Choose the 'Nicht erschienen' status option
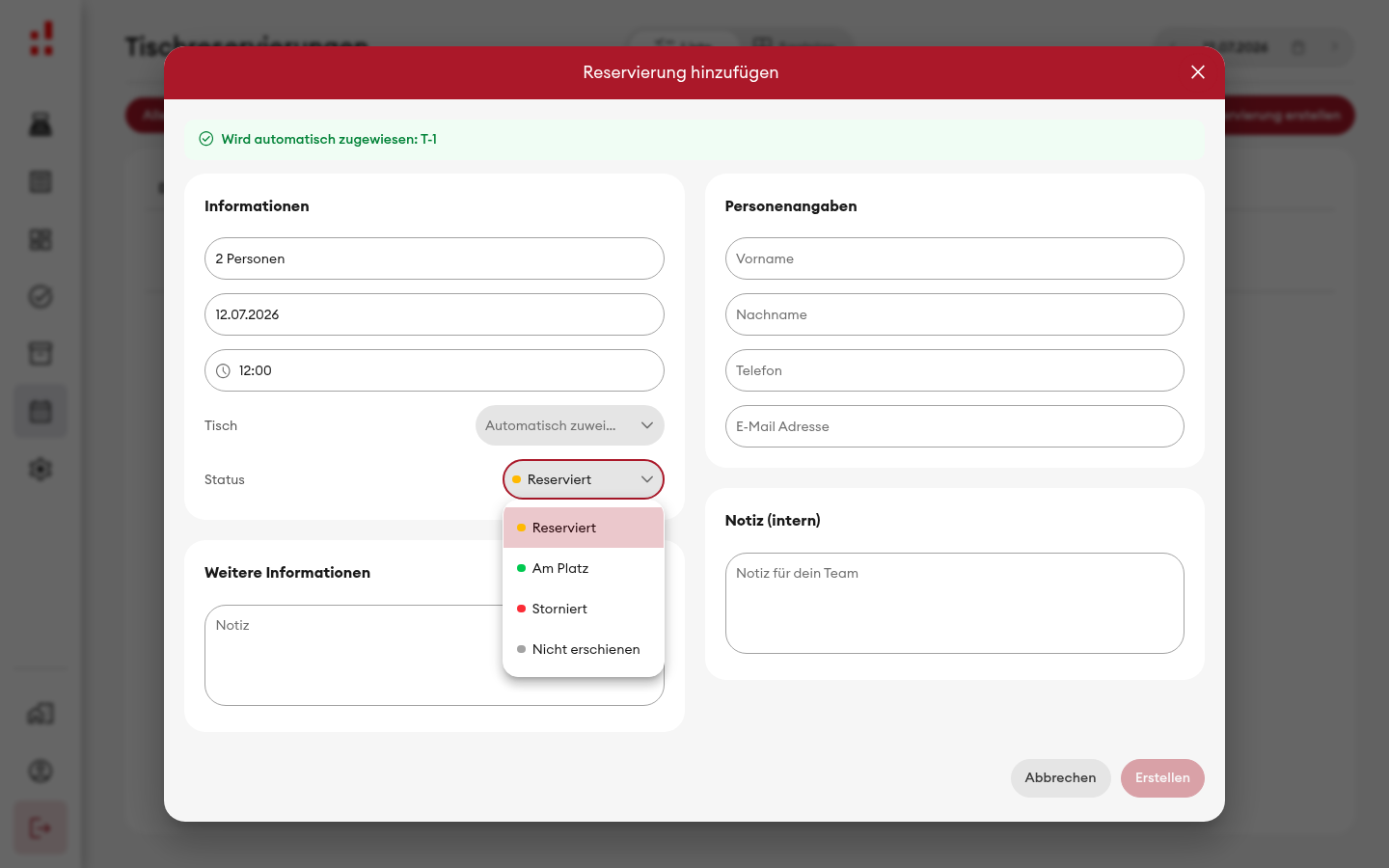The width and height of the screenshot is (1389, 868). 584,649
